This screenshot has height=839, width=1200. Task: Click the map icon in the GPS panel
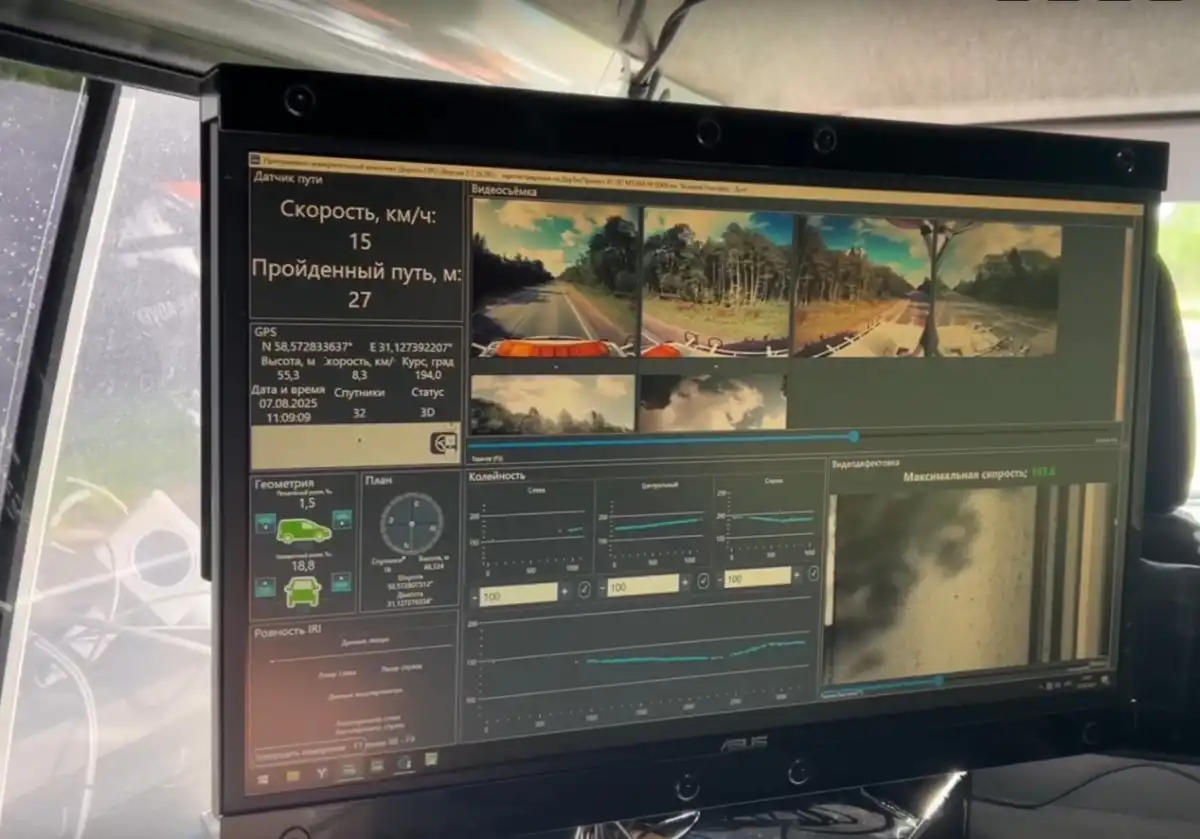coord(443,442)
